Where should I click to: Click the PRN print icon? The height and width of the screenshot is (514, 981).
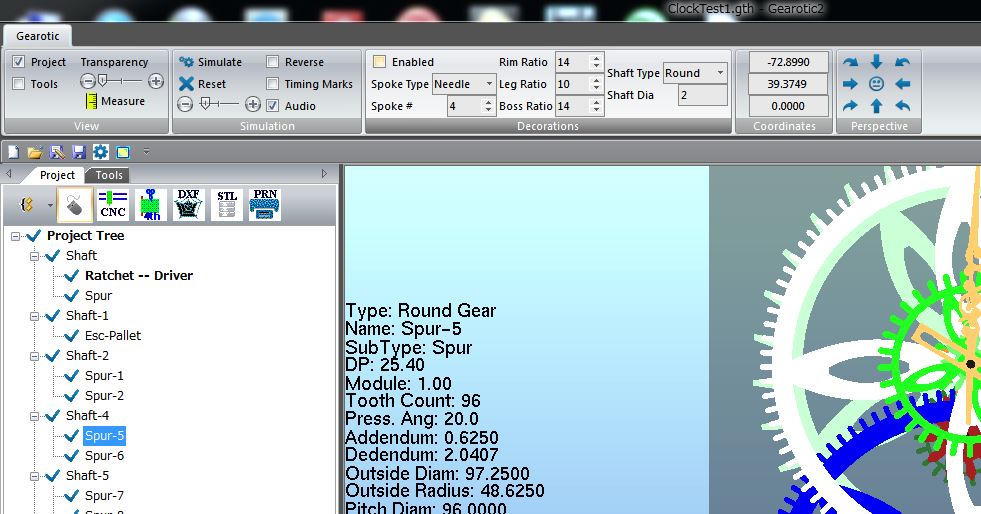tap(265, 205)
